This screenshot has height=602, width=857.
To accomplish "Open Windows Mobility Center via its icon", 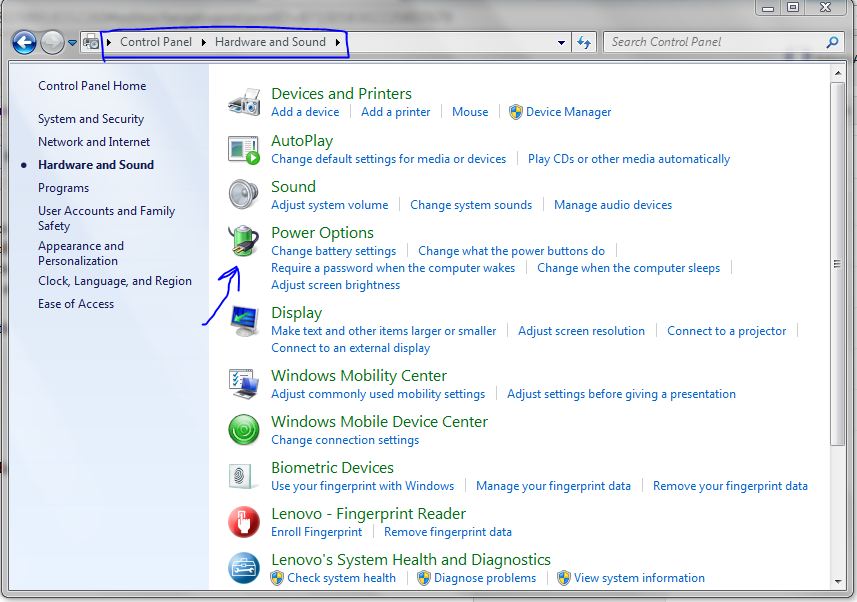I will click(x=243, y=384).
